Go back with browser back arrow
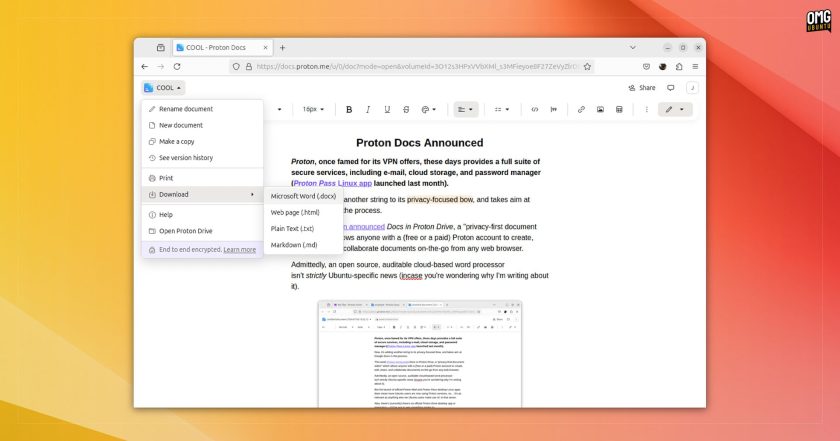The width and height of the screenshot is (840, 441). (x=145, y=66)
